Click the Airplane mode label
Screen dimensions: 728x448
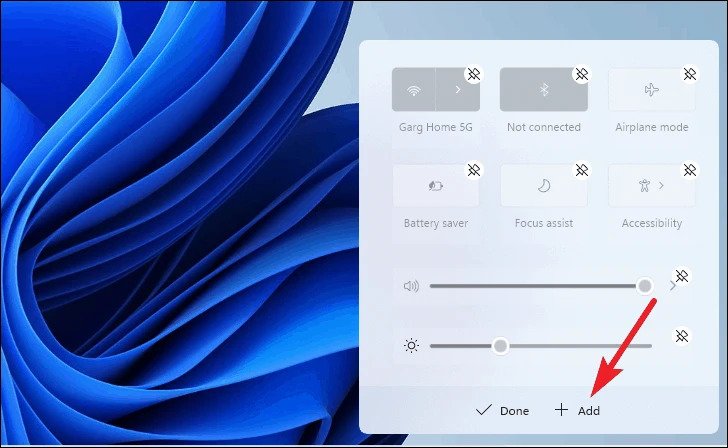(x=652, y=127)
